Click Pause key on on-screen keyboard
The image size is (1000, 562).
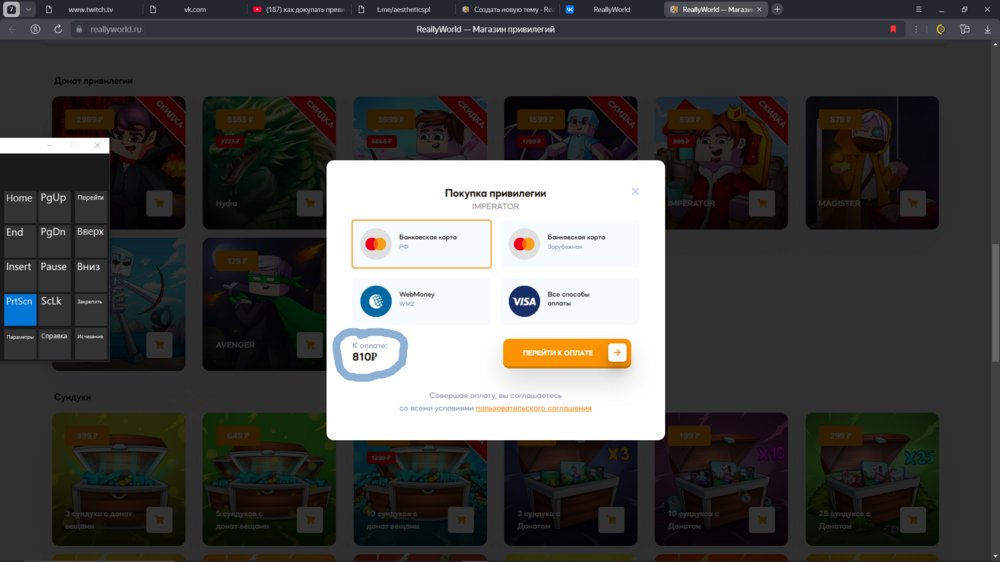(x=54, y=274)
